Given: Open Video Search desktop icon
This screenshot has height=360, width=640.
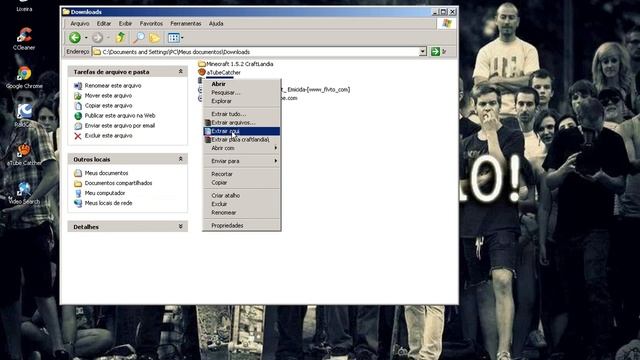Looking at the screenshot, I should (24, 193).
